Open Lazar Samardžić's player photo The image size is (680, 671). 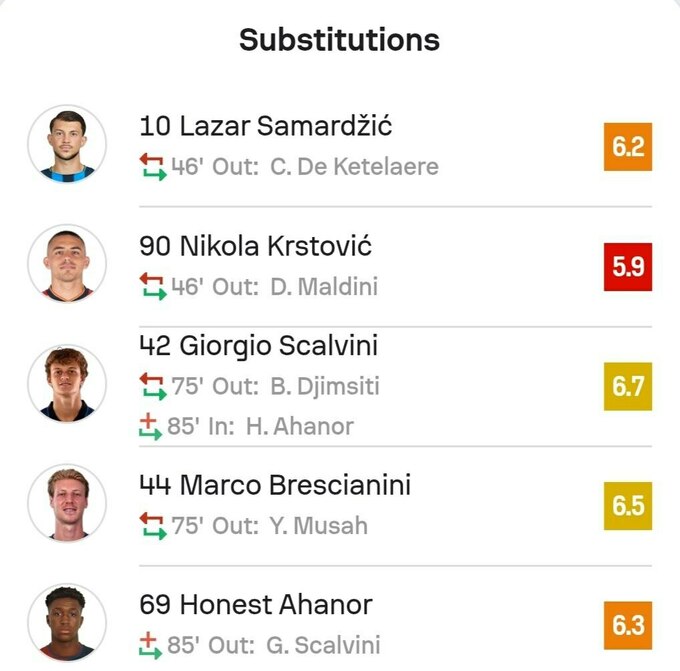[67, 145]
